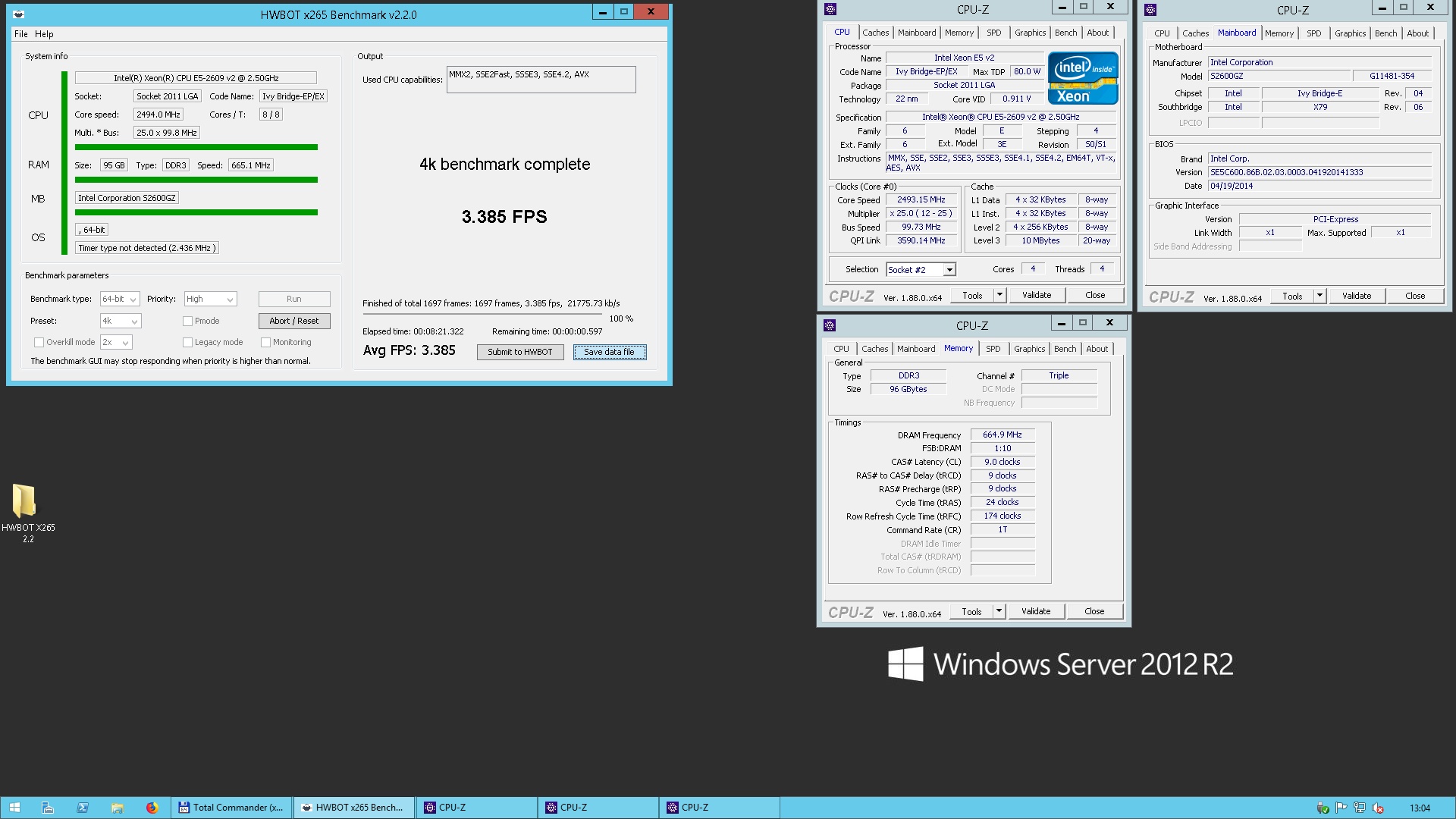Click the Multiplier x 25.0 field

pos(921,214)
